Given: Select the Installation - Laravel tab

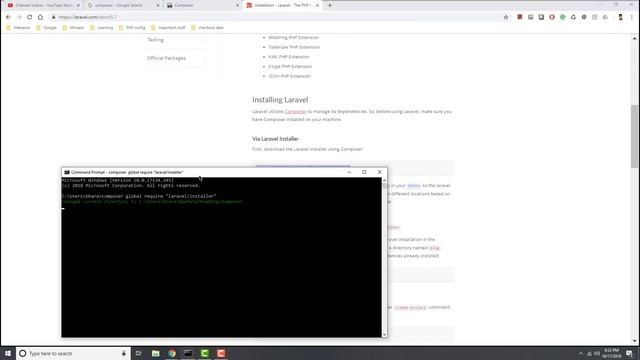Looking at the screenshot, I should point(282,5).
